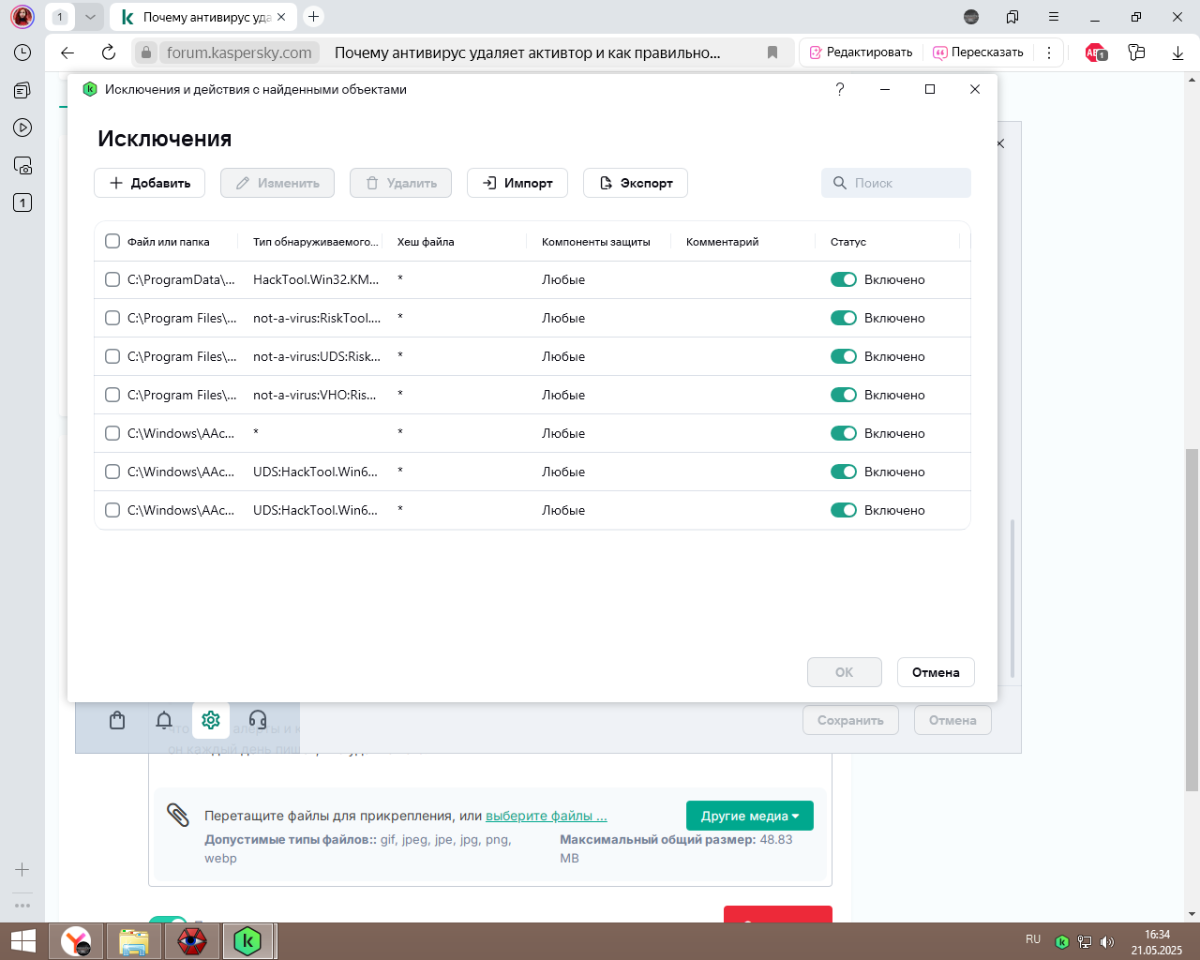Click Отмена in the Exclusions dialog
The image size is (1200, 960).
pyautogui.click(x=936, y=672)
